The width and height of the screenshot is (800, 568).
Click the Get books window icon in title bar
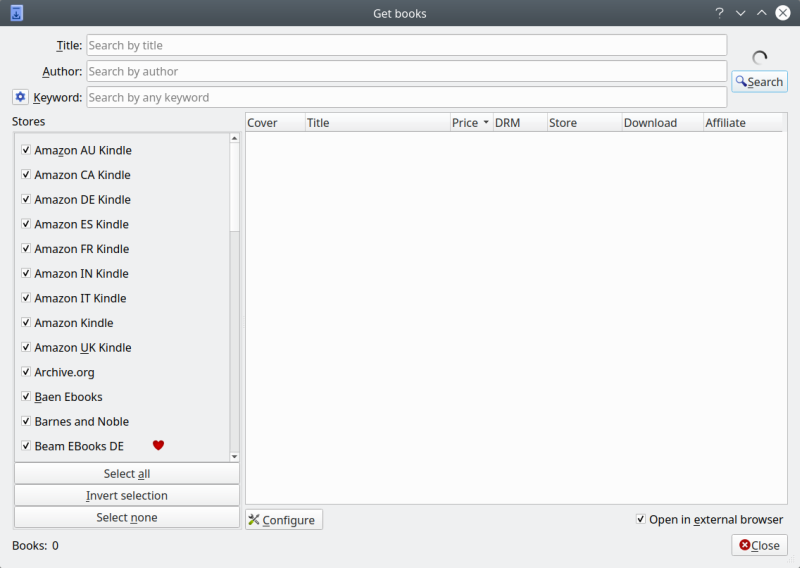pos(16,13)
